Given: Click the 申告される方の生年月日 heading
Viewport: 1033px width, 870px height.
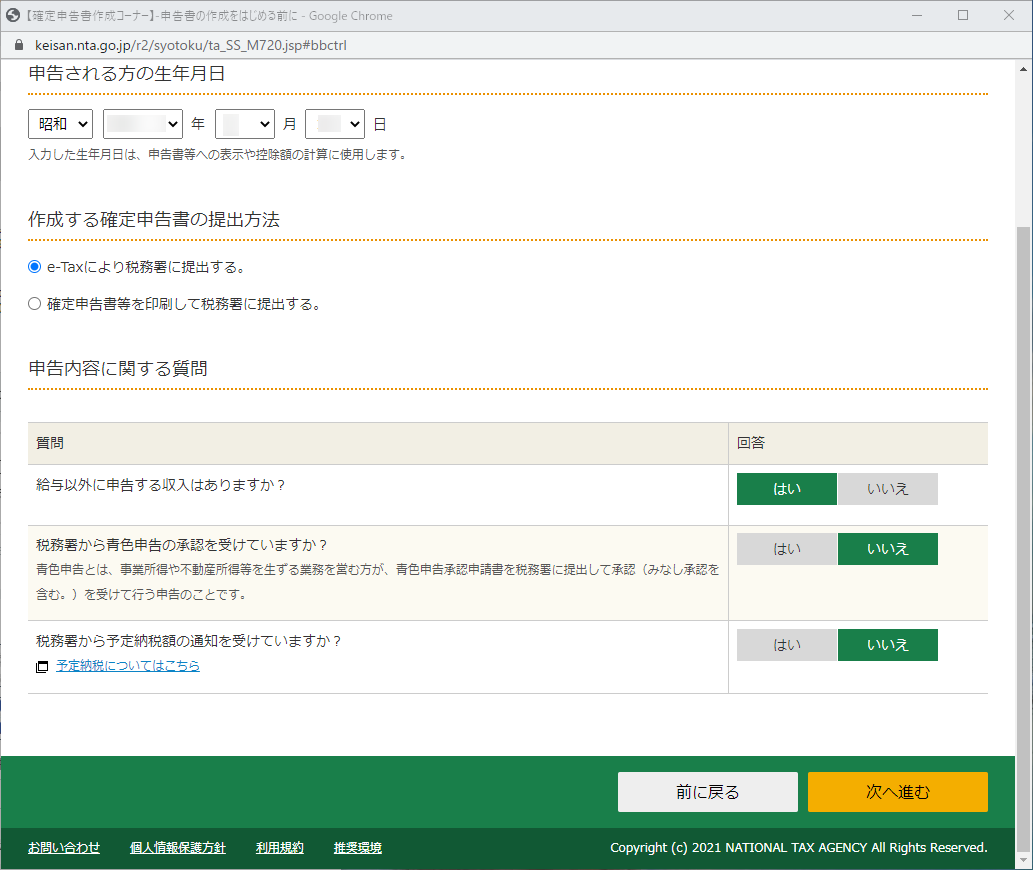Looking at the screenshot, I should (x=127, y=73).
